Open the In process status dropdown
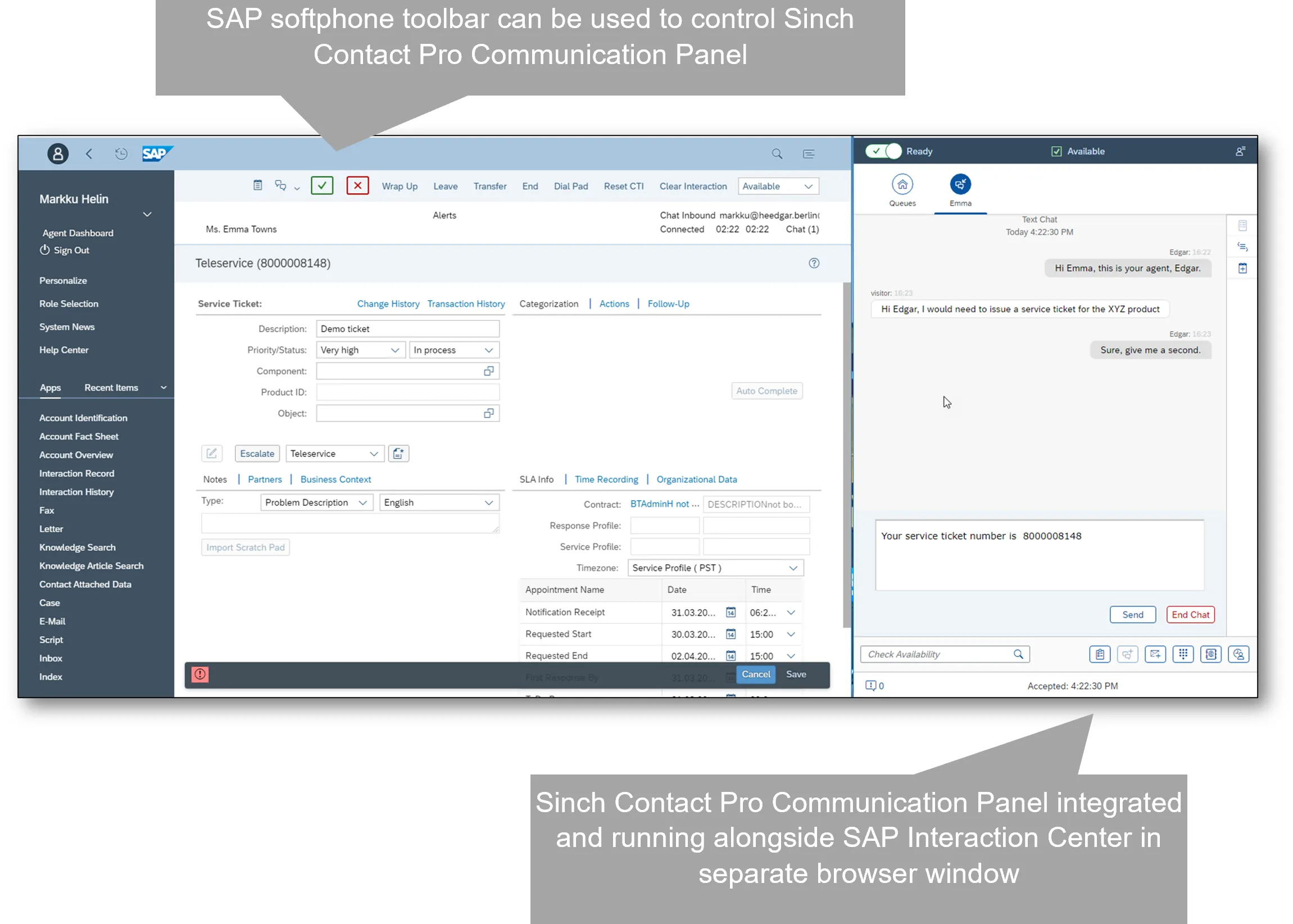 click(x=454, y=350)
